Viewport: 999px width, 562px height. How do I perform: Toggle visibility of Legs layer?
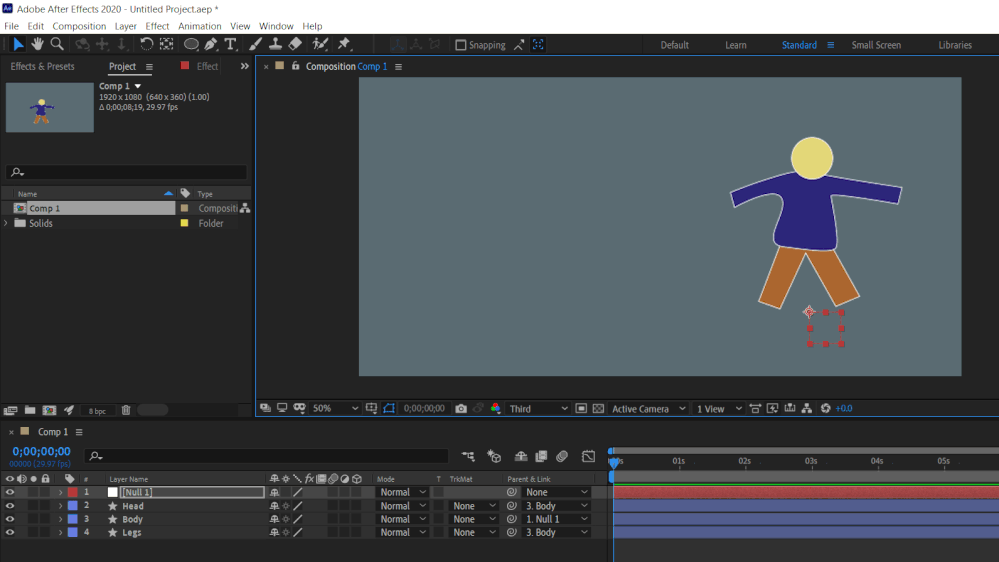[10, 532]
